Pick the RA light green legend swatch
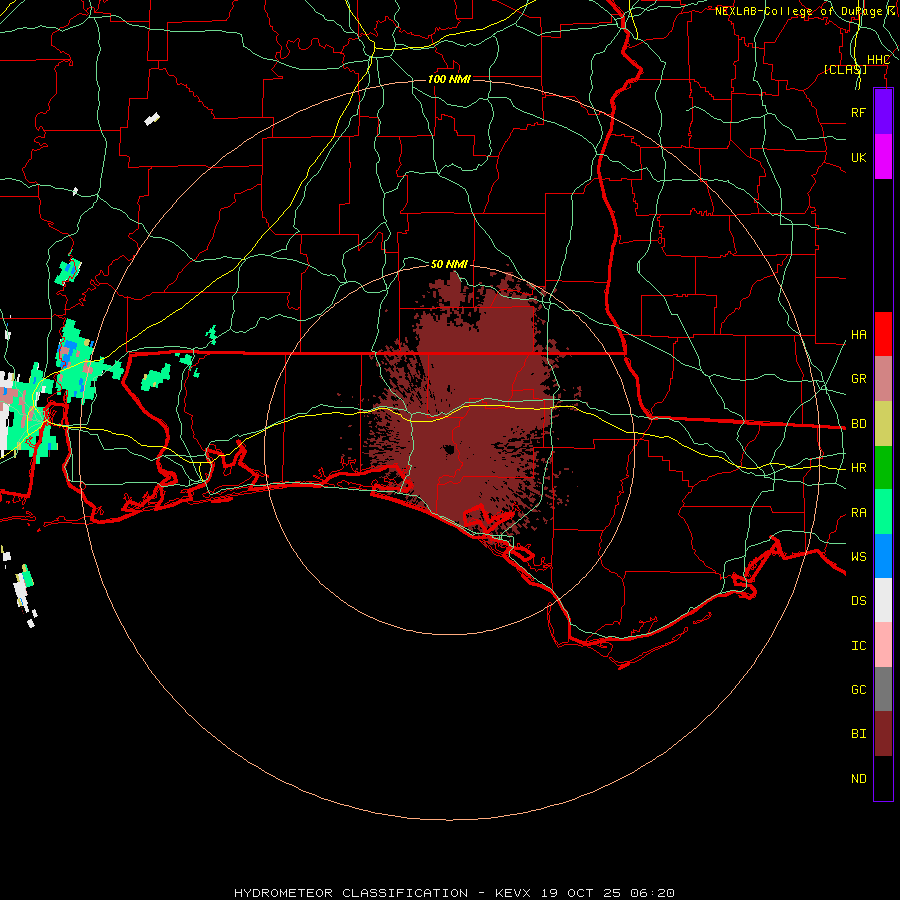The width and height of the screenshot is (900, 900). point(883,512)
